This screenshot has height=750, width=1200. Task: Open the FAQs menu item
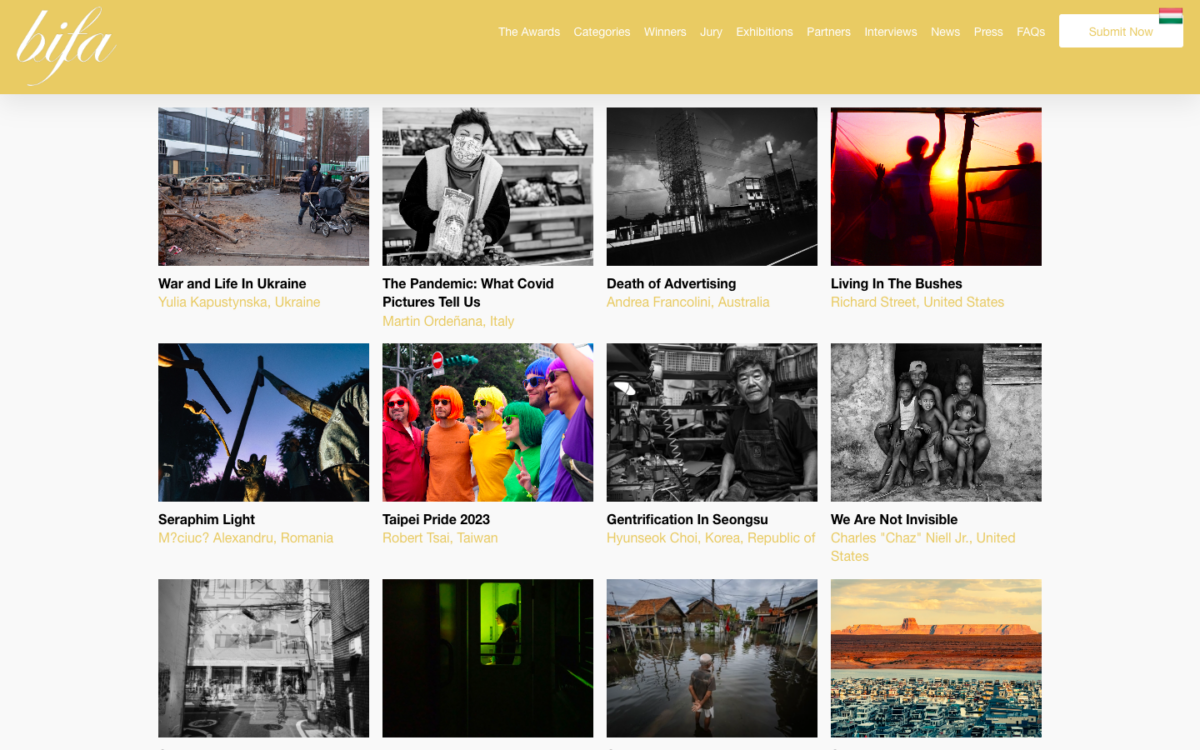coord(1031,32)
